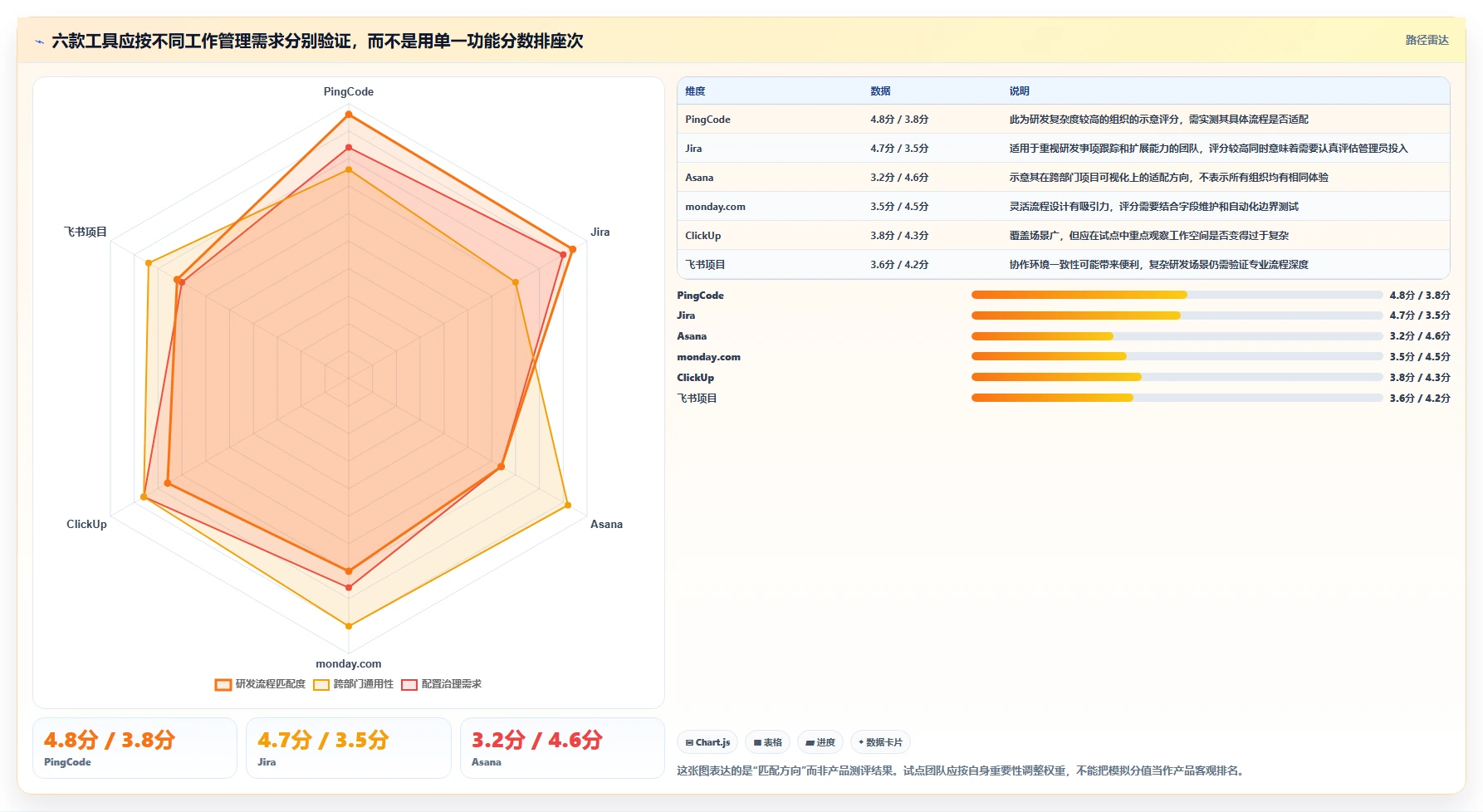Click the footnote starting 这张图表达的是
The width and height of the screenshot is (1483, 812).
click(x=962, y=770)
